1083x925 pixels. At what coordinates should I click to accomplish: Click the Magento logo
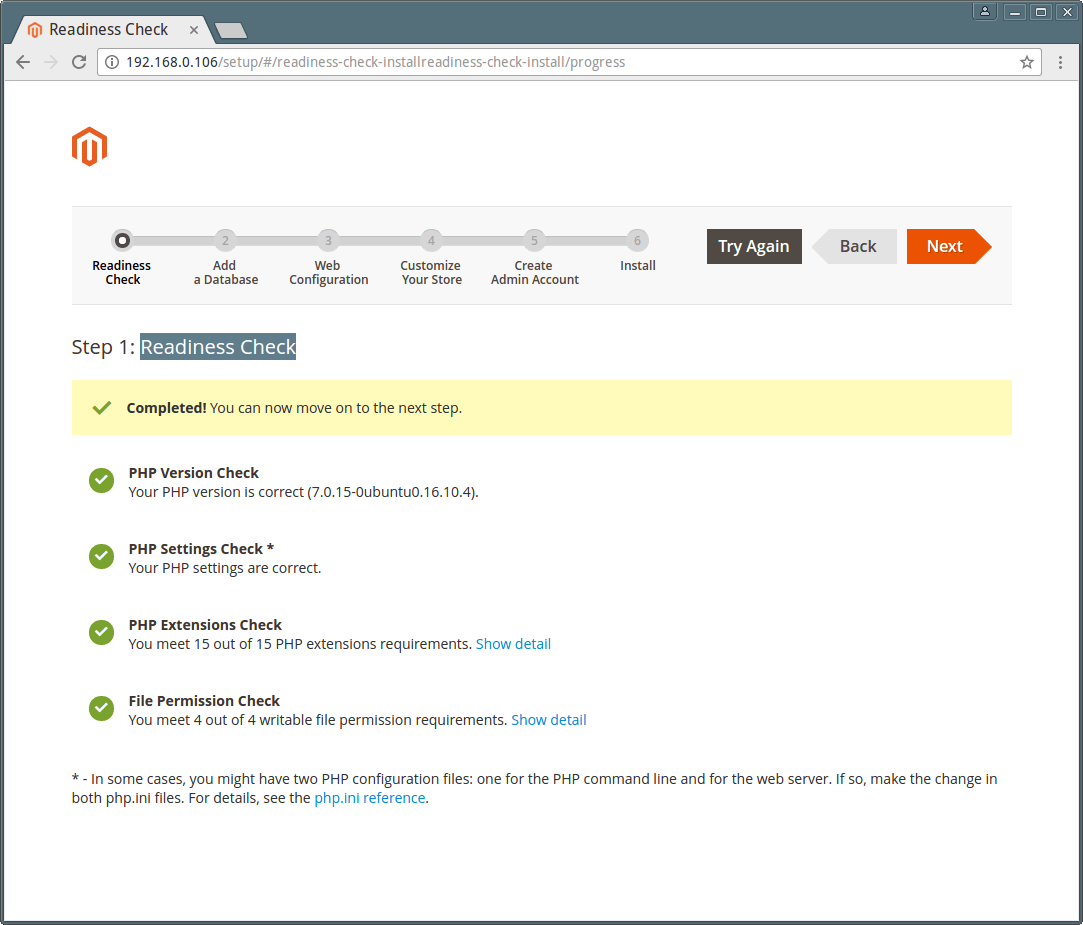click(x=89, y=146)
